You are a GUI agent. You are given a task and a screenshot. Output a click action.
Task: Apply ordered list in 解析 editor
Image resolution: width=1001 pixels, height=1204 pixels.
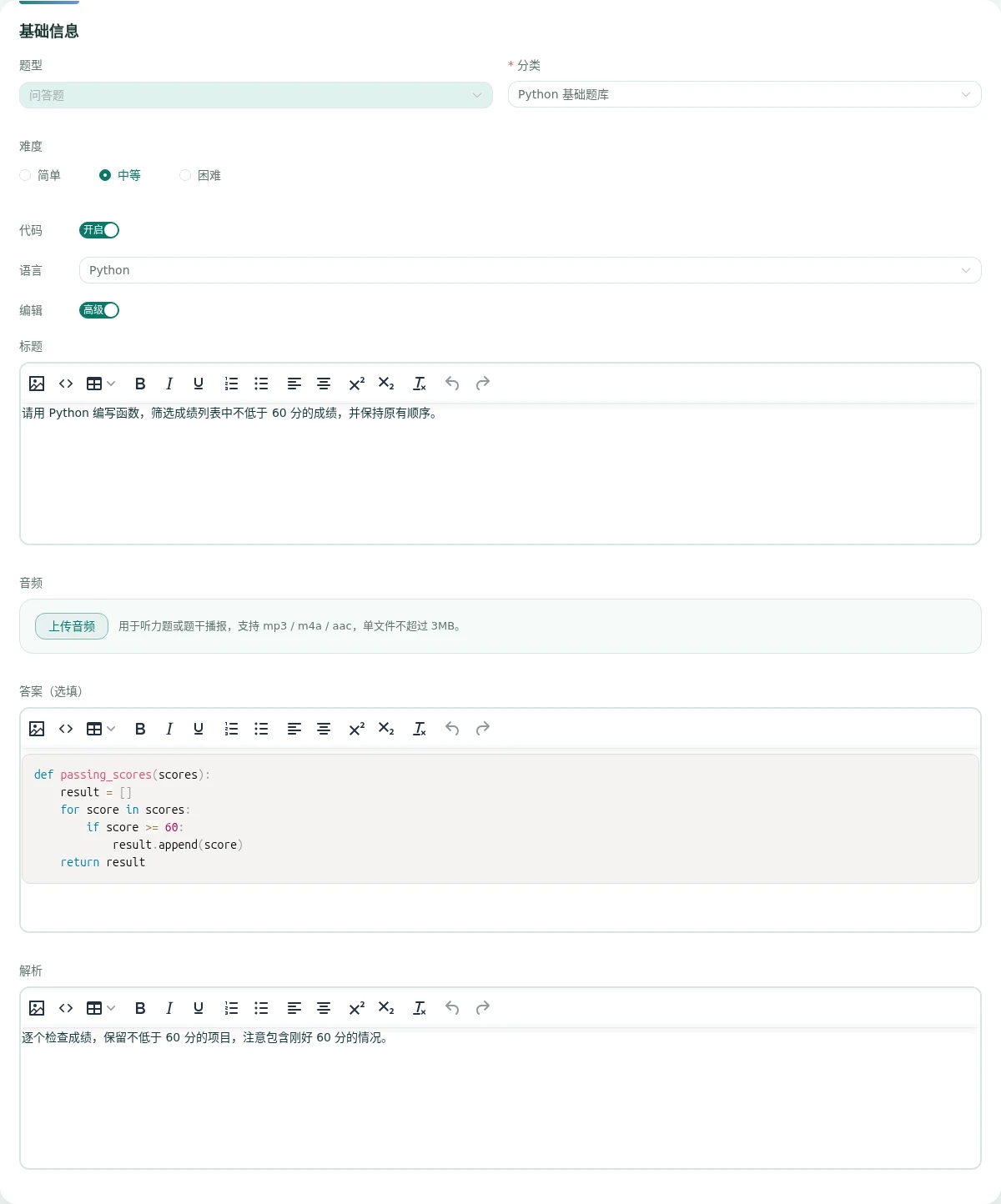(232, 1008)
